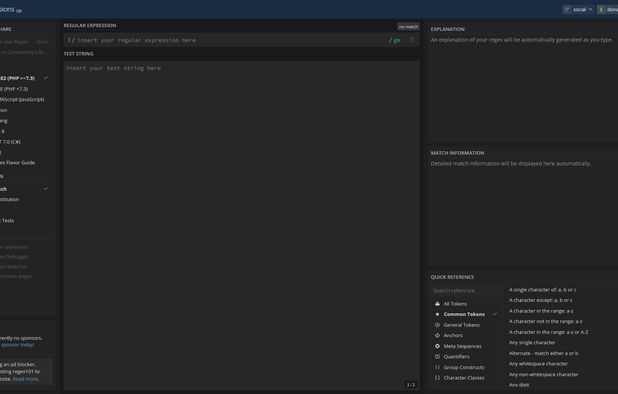Click 'A character in the range: a-z or A-Z'
The width and height of the screenshot is (618, 394).
coord(549,332)
